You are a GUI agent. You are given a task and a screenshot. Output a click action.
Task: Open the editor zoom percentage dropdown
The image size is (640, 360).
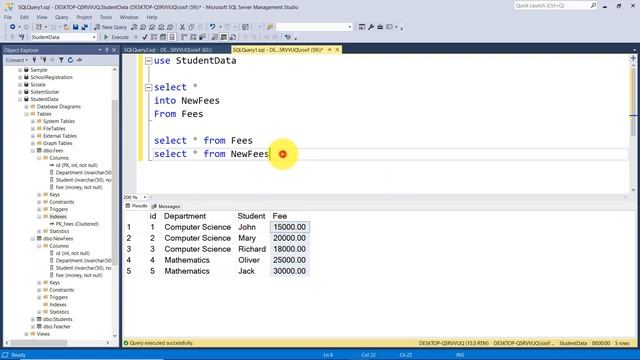click(x=144, y=197)
